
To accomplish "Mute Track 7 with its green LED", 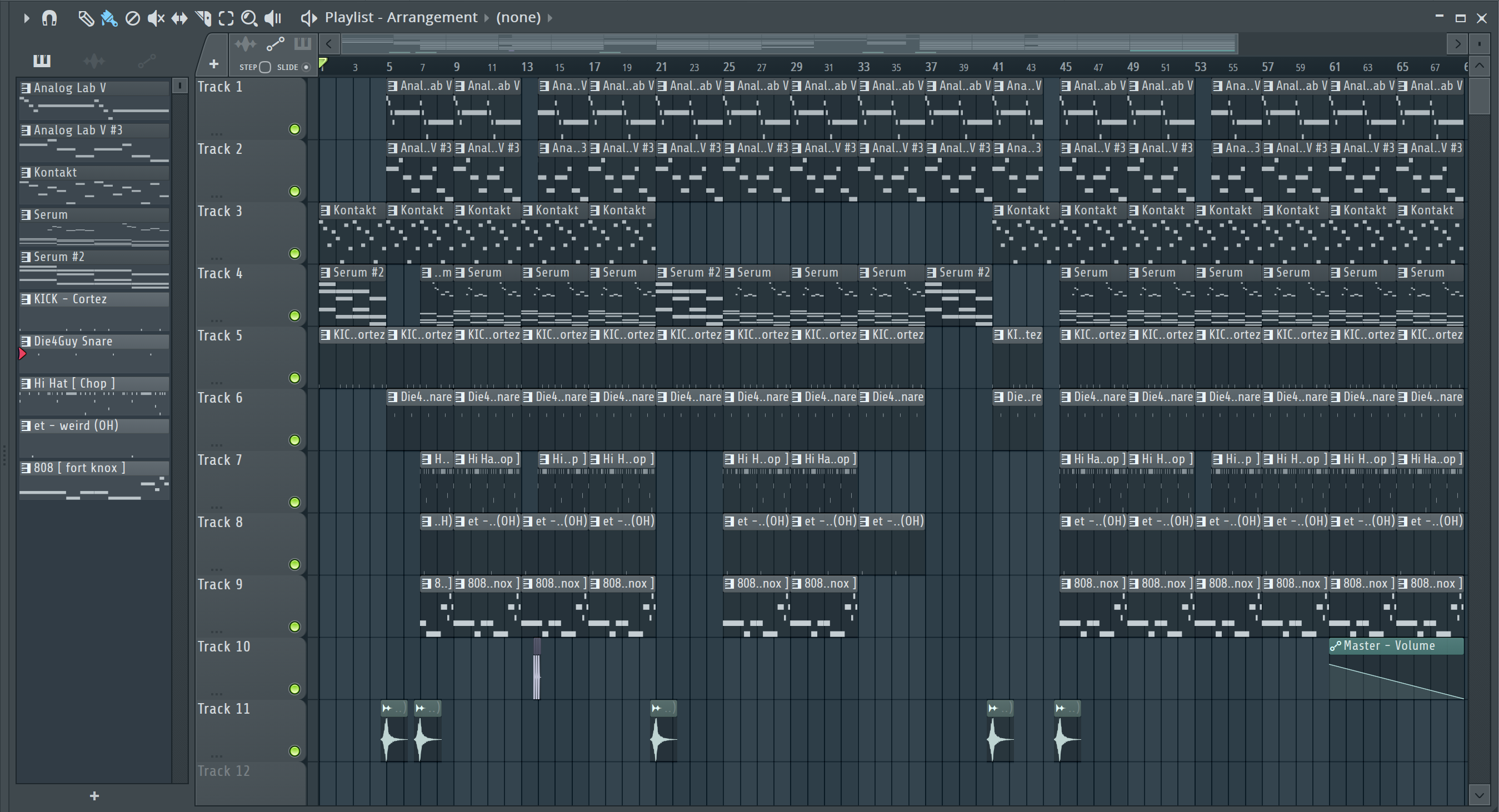I will tap(295, 503).
